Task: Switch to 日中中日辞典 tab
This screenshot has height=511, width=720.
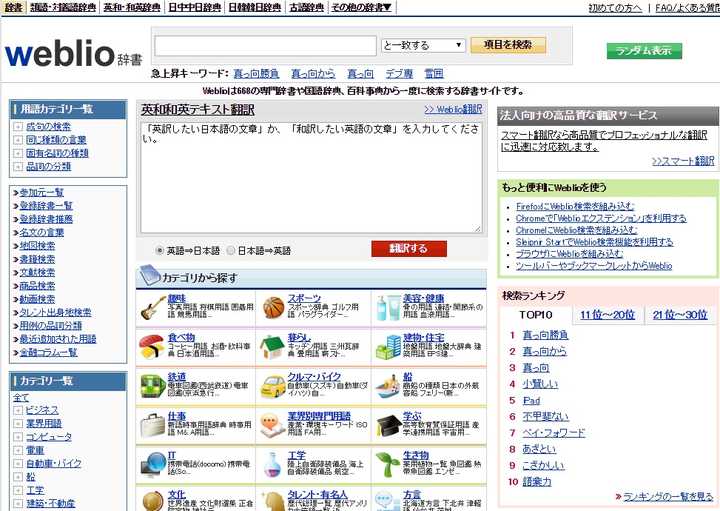Action: tap(194, 7)
